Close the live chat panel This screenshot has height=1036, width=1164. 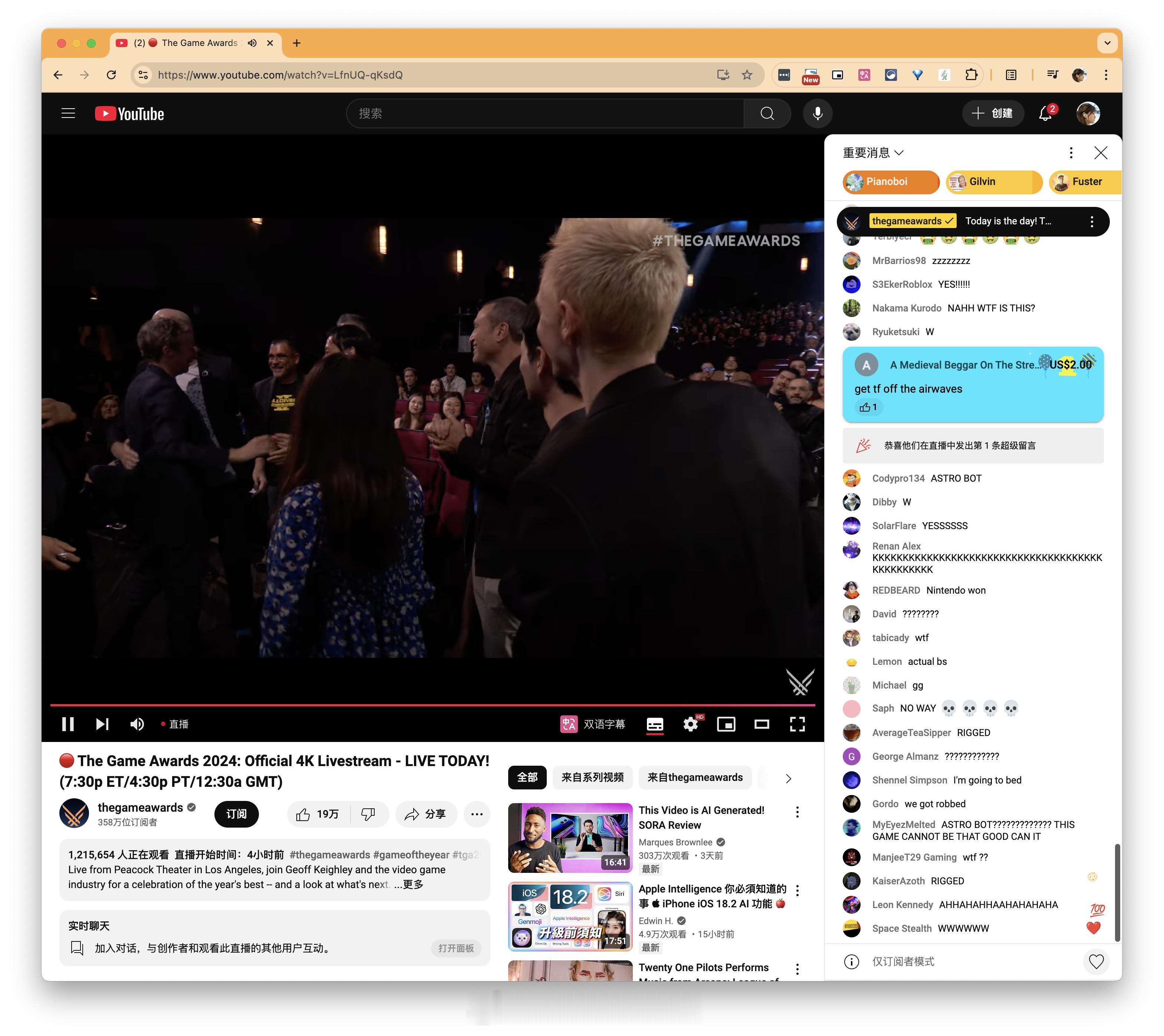click(x=1101, y=152)
